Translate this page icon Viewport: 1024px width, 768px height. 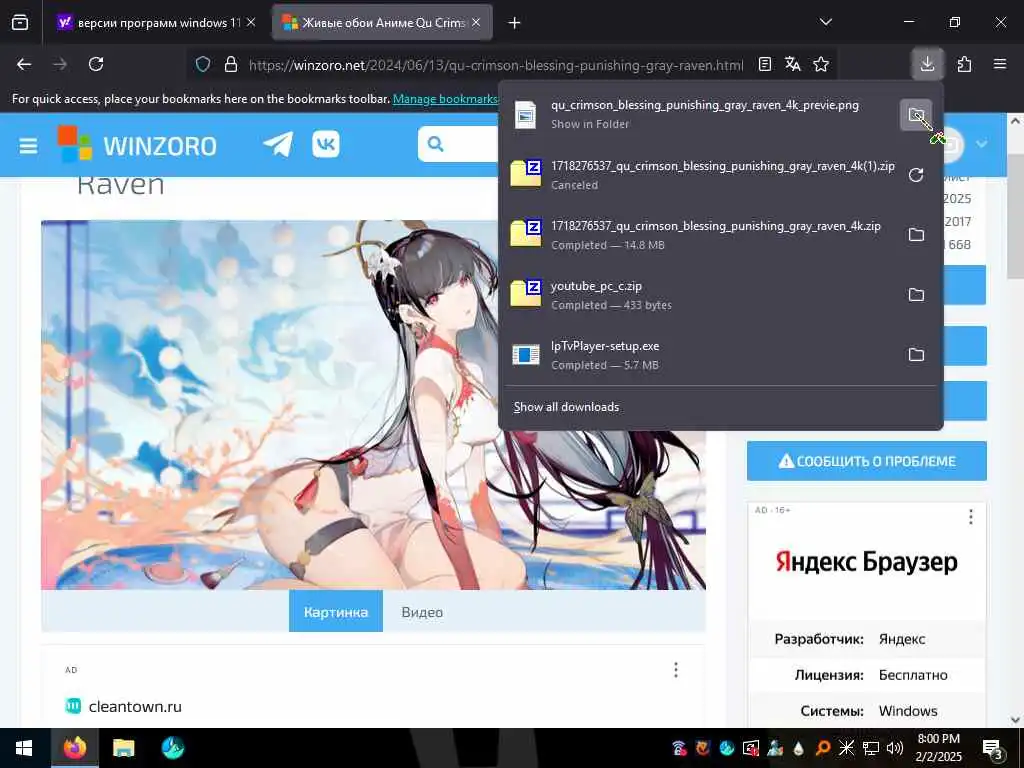(x=793, y=64)
